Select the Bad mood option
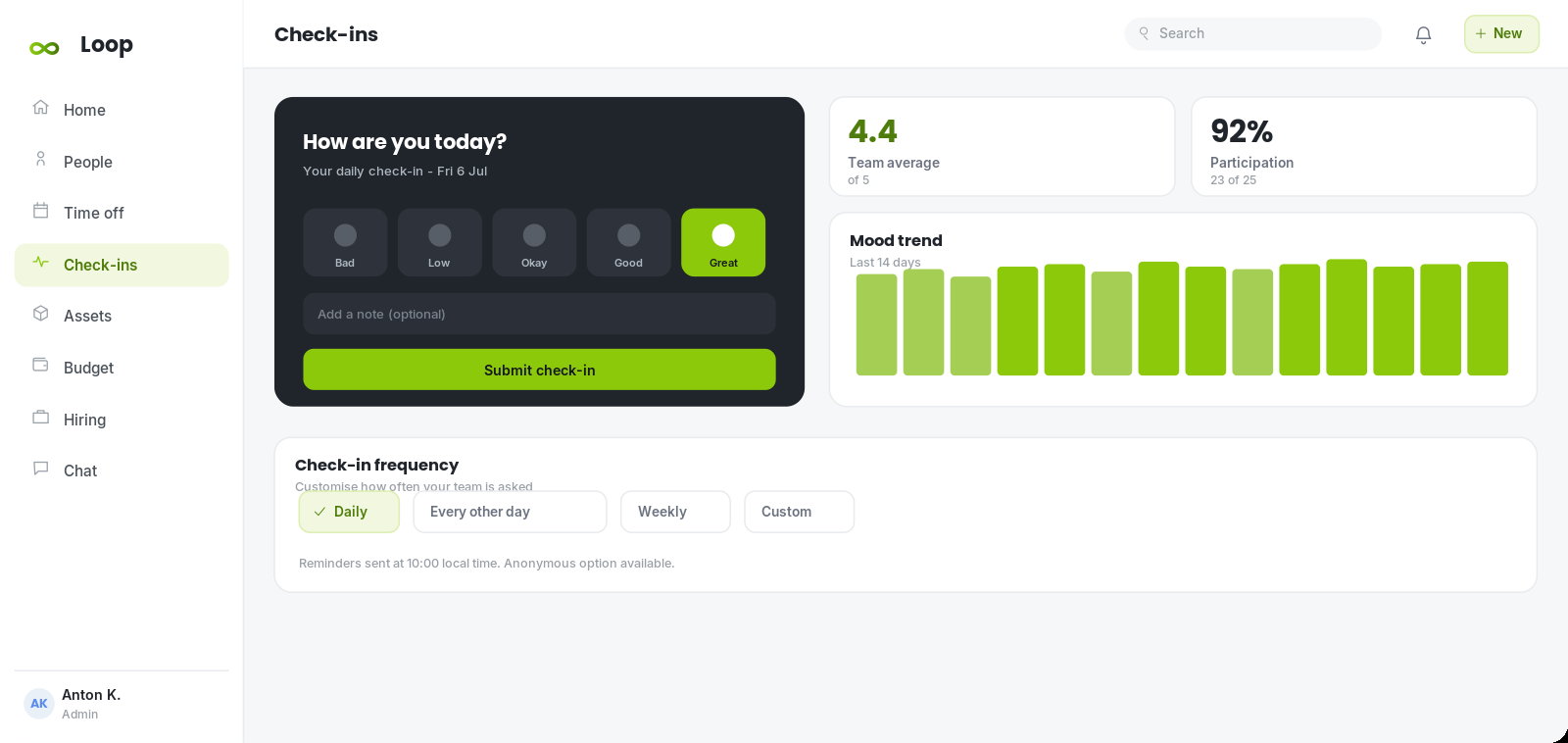This screenshot has width=1568, height=743. pos(345,242)
